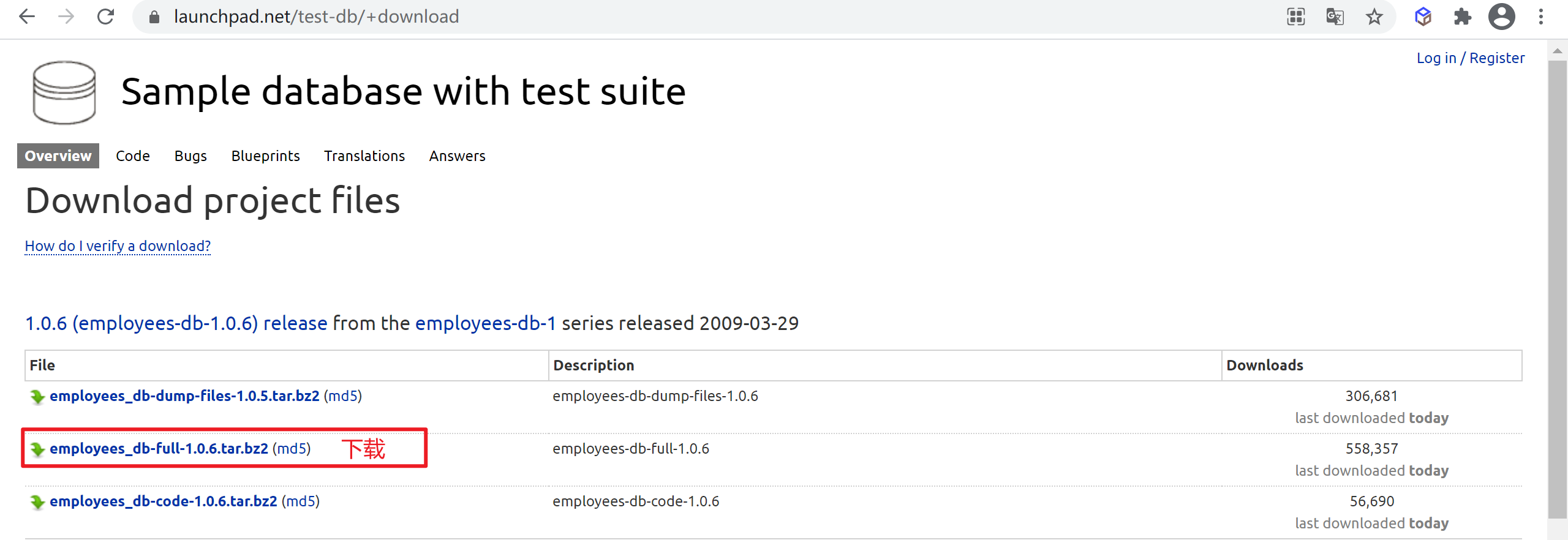Open the user profile avatar icon

coord(1501,17)
